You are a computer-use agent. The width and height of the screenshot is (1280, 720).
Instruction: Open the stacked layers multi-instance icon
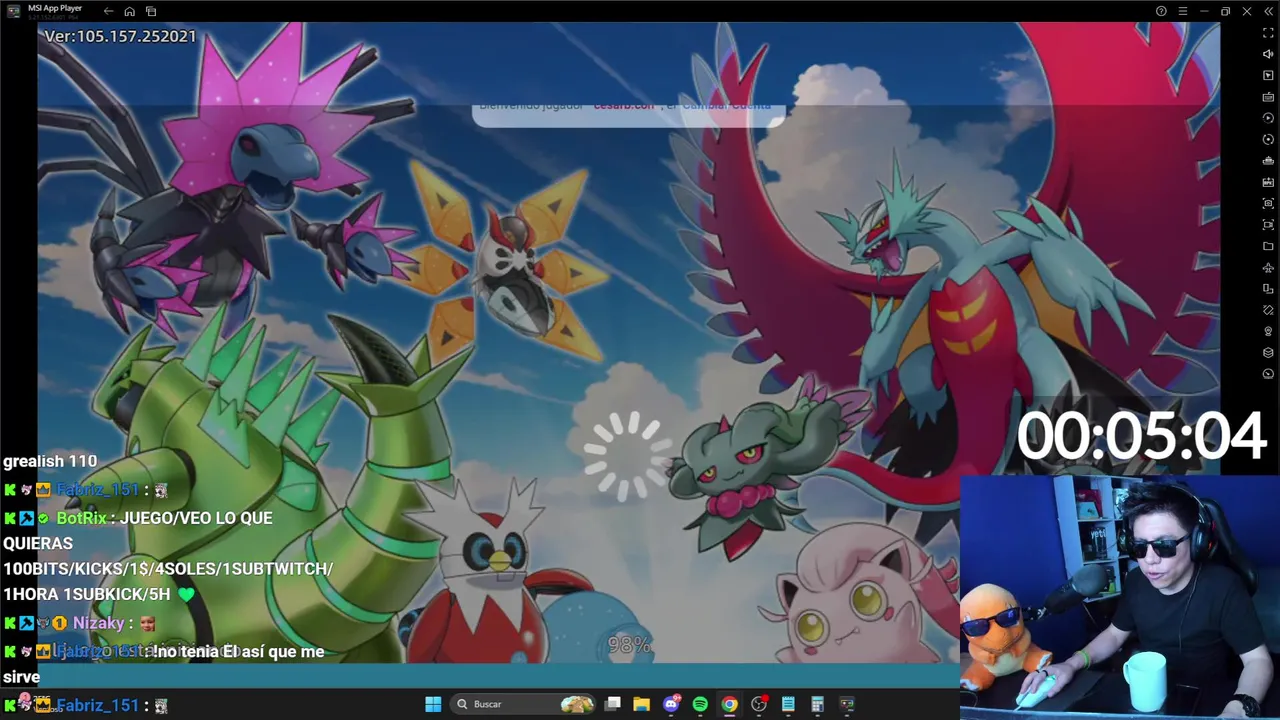point(1268,353)
